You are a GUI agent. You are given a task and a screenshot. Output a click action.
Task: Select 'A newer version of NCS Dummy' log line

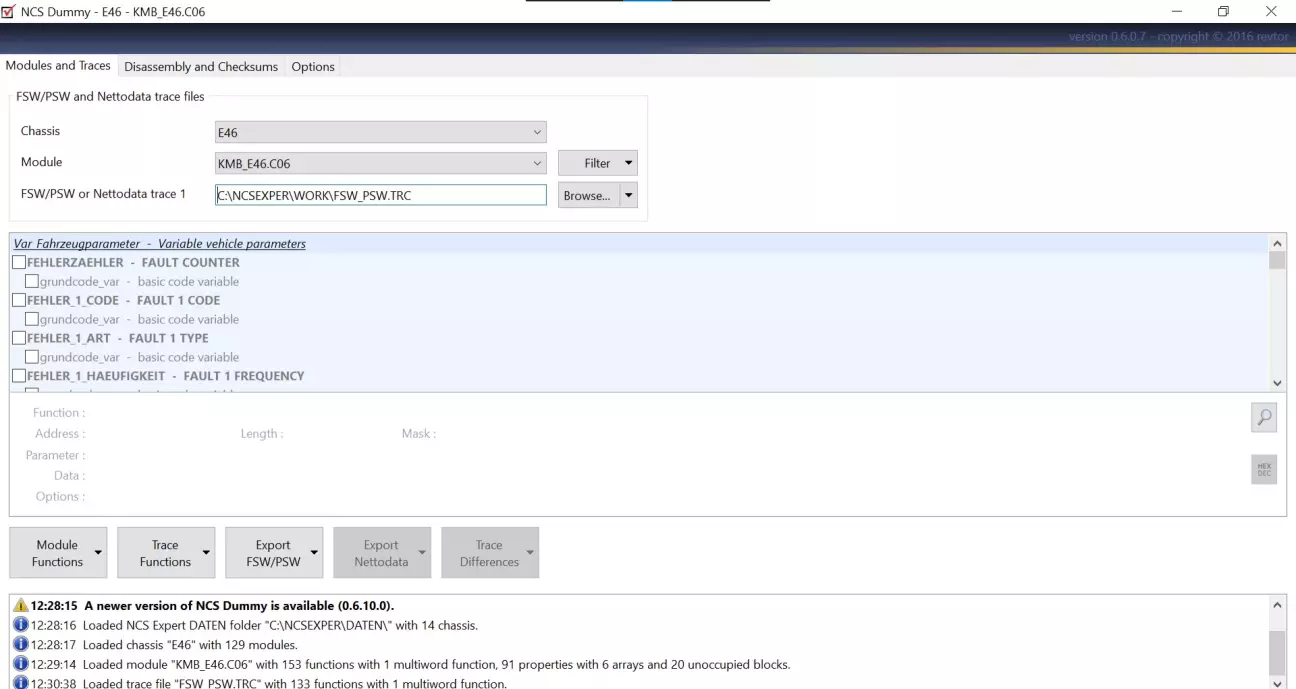[639, 606]
